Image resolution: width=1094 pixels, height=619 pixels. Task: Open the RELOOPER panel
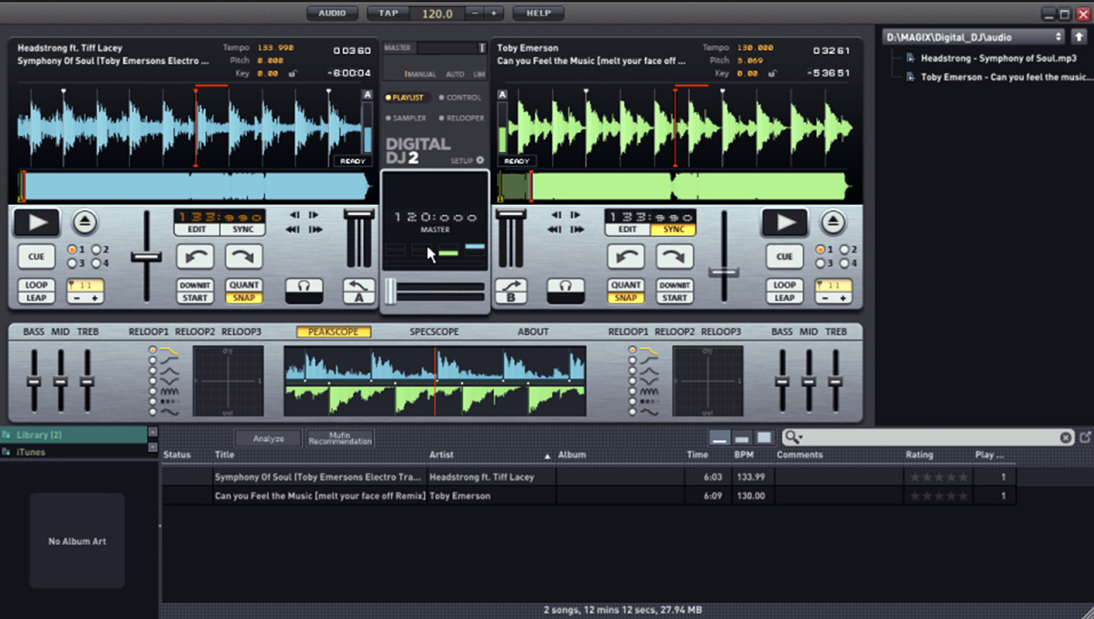tap(462, 119)
